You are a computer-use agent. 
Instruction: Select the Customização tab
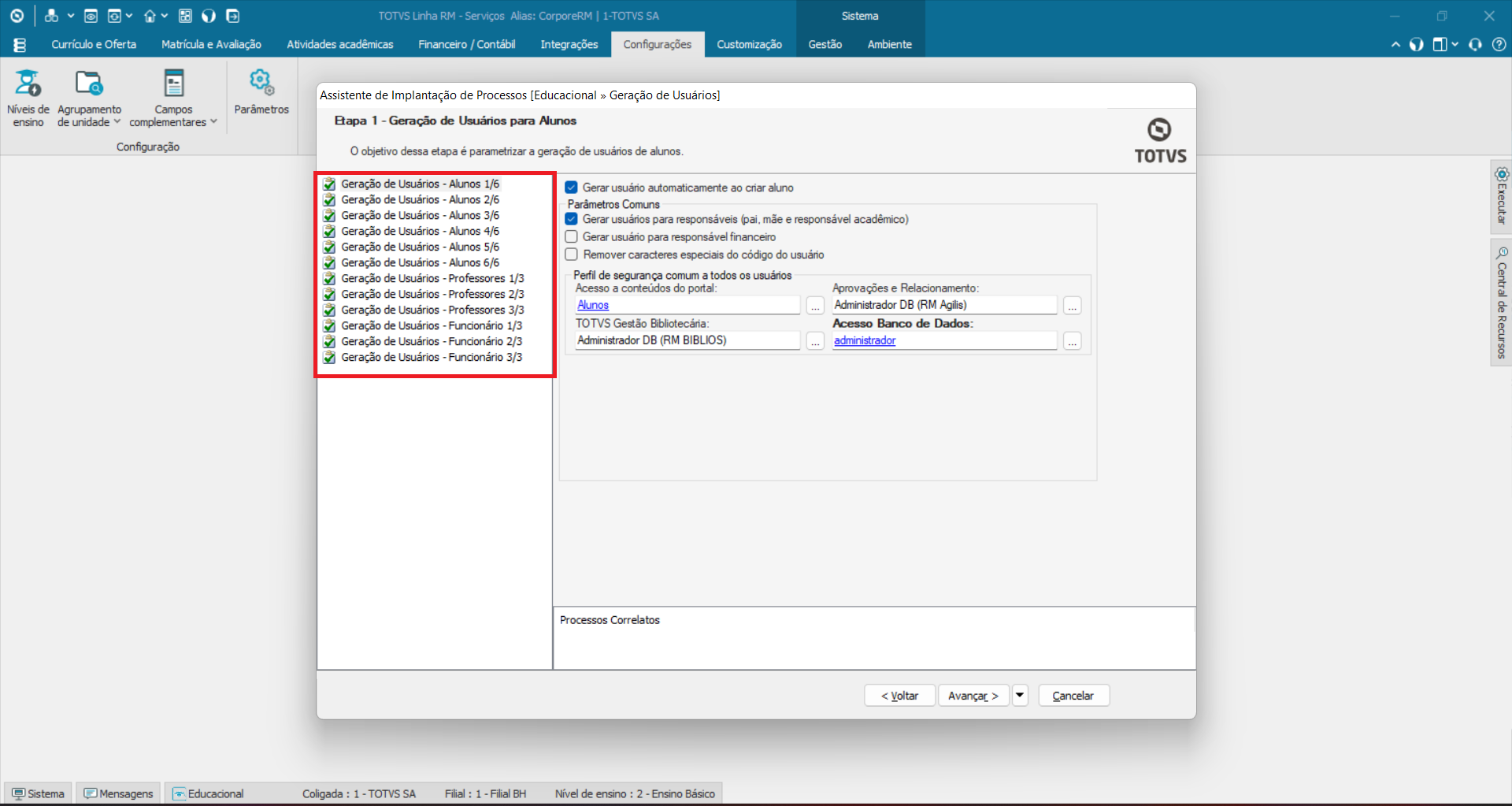[750, 45]
